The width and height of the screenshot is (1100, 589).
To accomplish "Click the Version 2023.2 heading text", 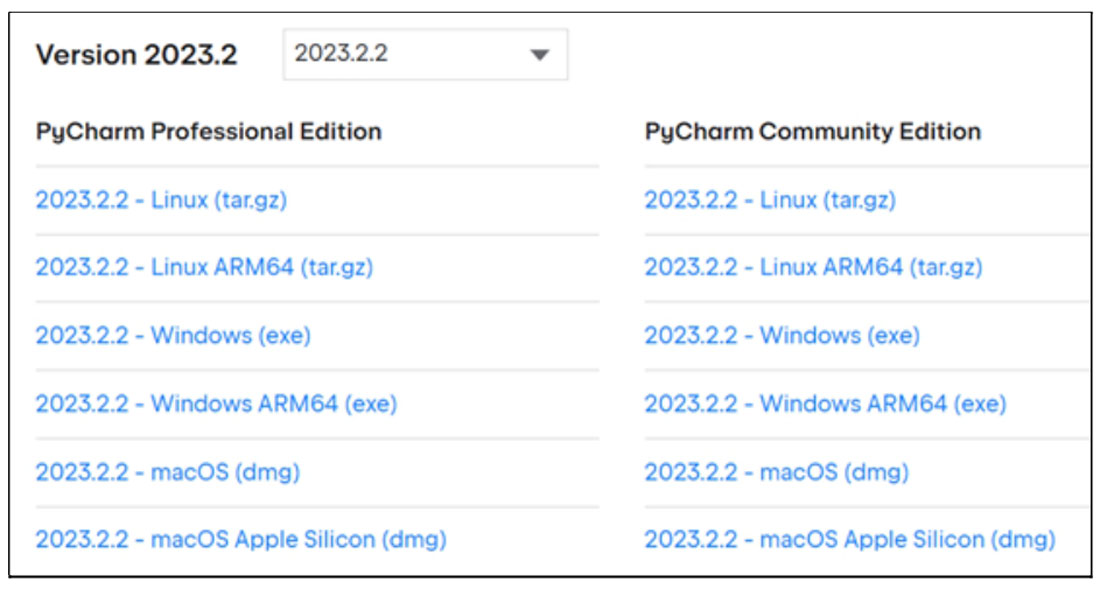I will click(137, 55).
